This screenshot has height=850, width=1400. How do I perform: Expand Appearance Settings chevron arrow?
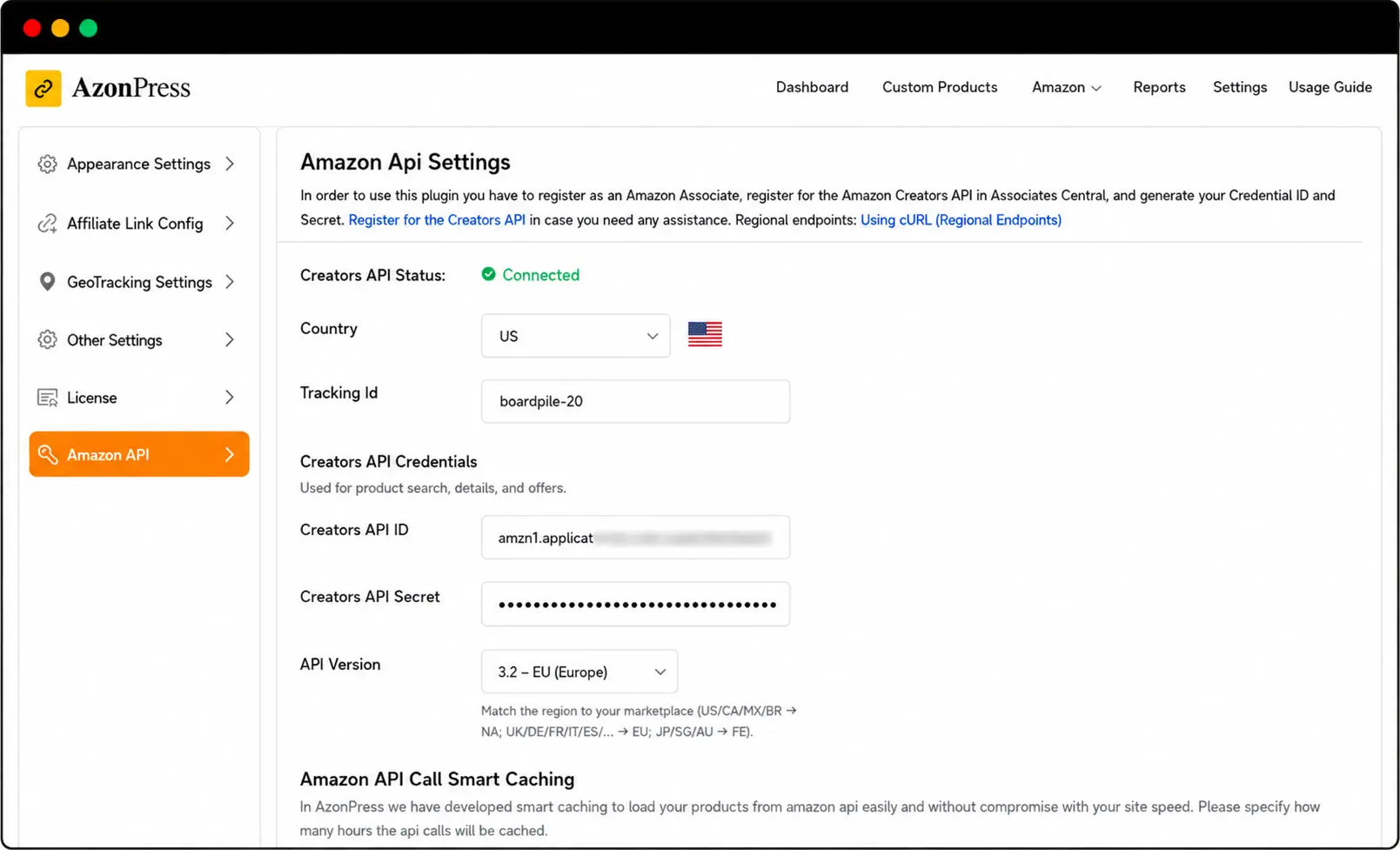click(230, 164)
